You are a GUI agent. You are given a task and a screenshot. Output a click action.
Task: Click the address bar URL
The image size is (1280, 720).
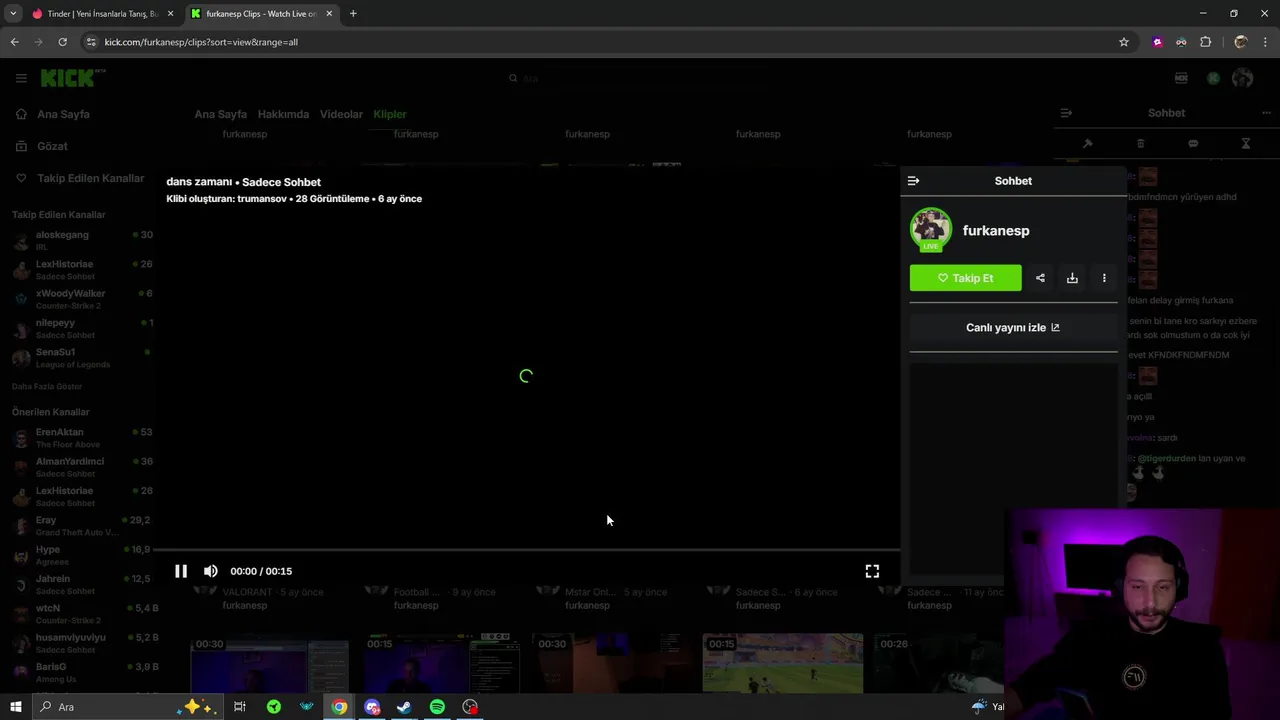click(x=201, y=42)
